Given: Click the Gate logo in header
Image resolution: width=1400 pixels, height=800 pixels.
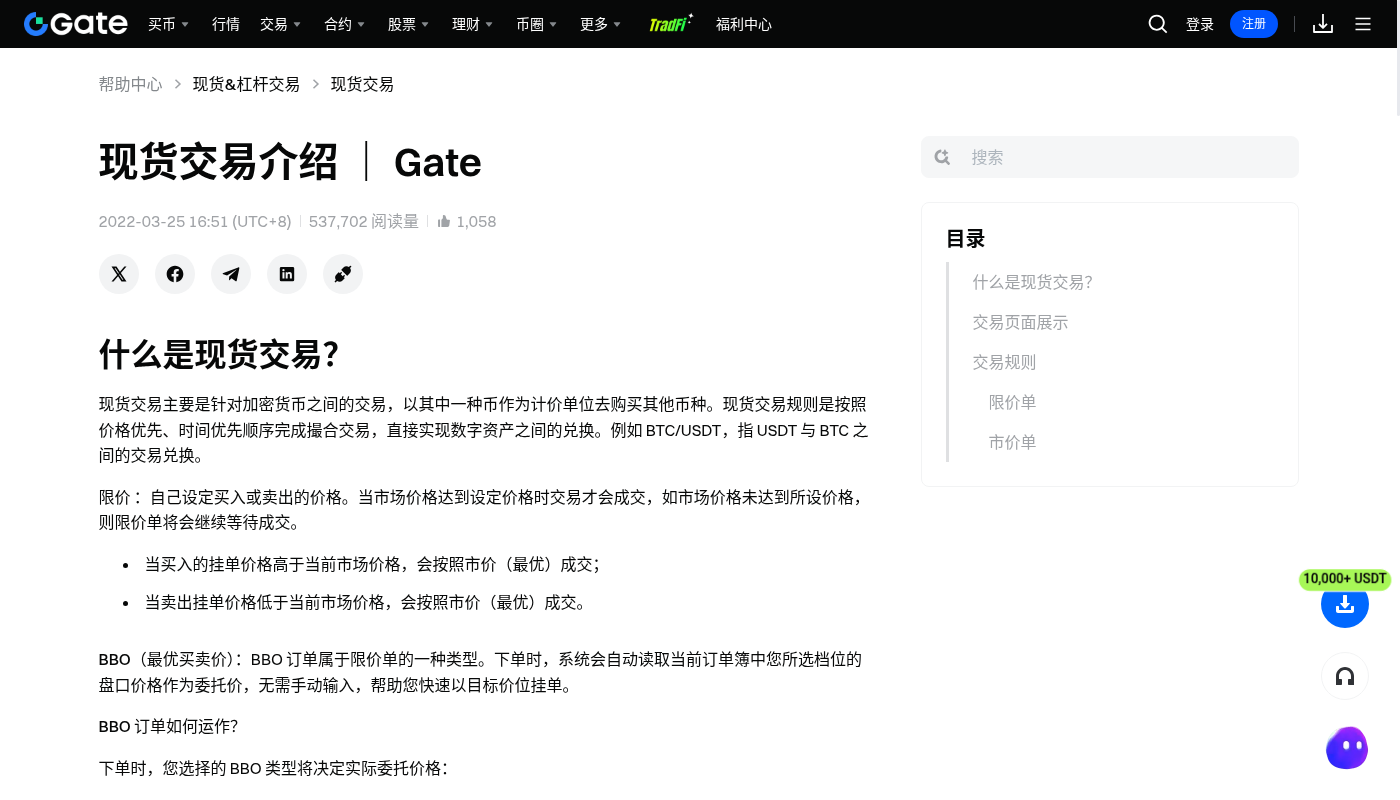Looking at the screenshot, I should pyautogui.click(x=76, y=24).
